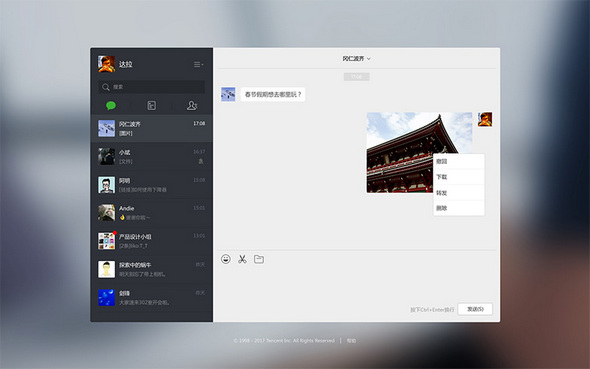Choose 下载 (download) in the context menu

pyautogui.click(x=459, y=177)
